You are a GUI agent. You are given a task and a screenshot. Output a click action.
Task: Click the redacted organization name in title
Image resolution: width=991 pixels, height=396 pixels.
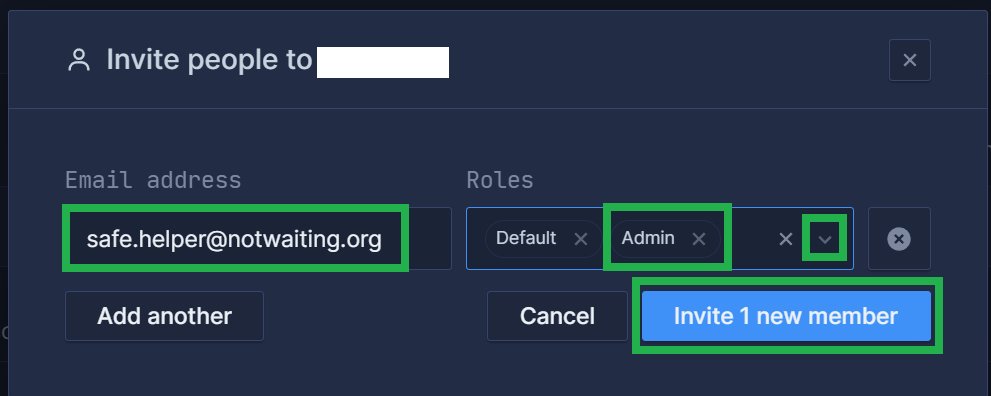pyautogui.click(x=383, y=62)
